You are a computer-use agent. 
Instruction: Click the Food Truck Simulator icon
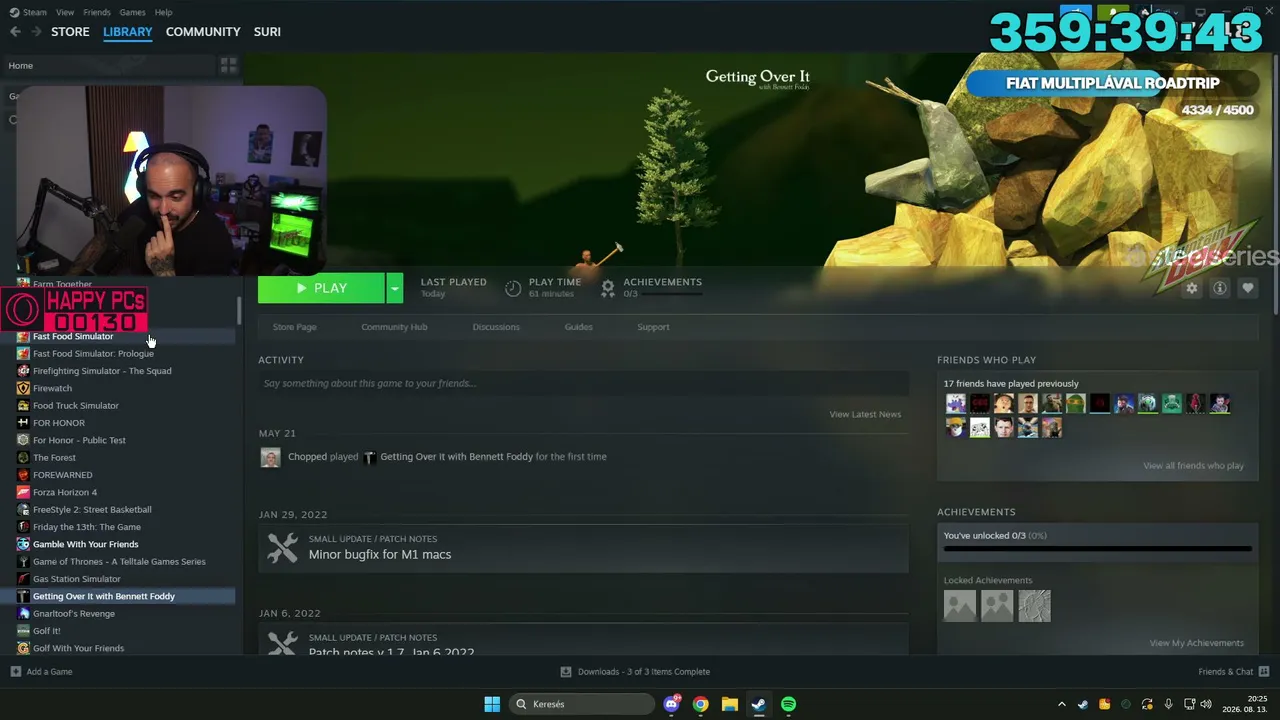tap(23, 405)
